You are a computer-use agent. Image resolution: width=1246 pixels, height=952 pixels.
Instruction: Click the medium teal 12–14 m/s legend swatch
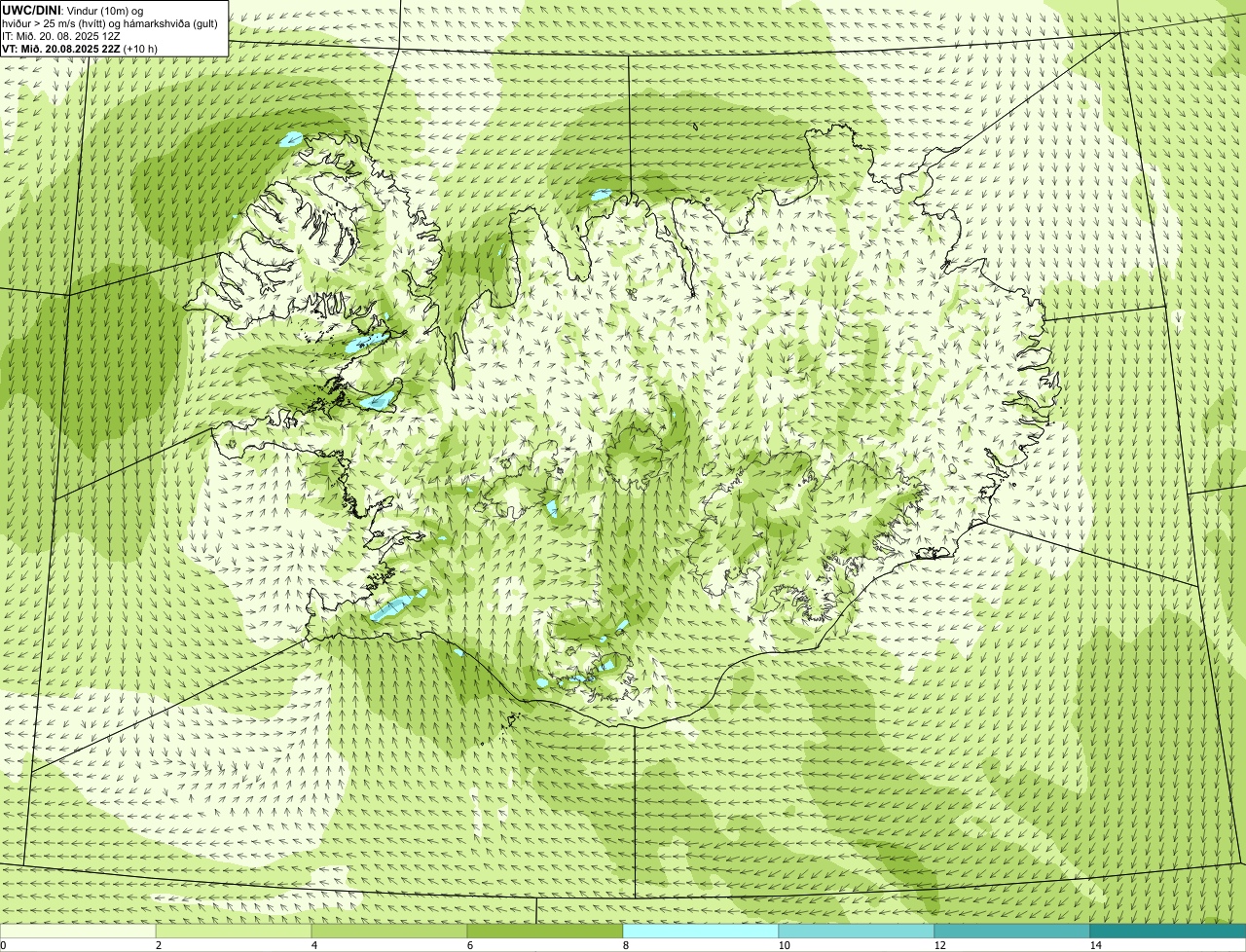[1012, 931]
